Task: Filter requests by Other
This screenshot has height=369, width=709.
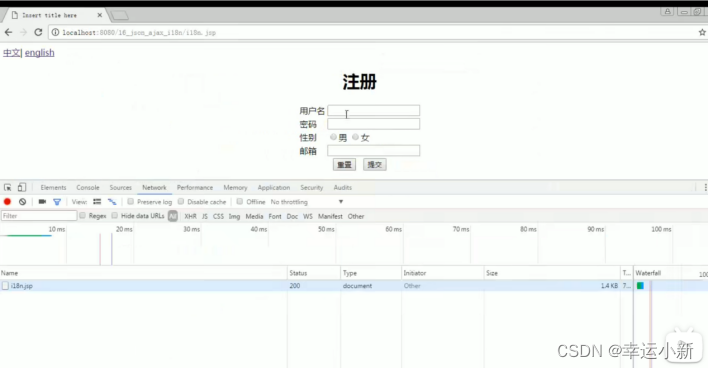Action: (356, 216)
